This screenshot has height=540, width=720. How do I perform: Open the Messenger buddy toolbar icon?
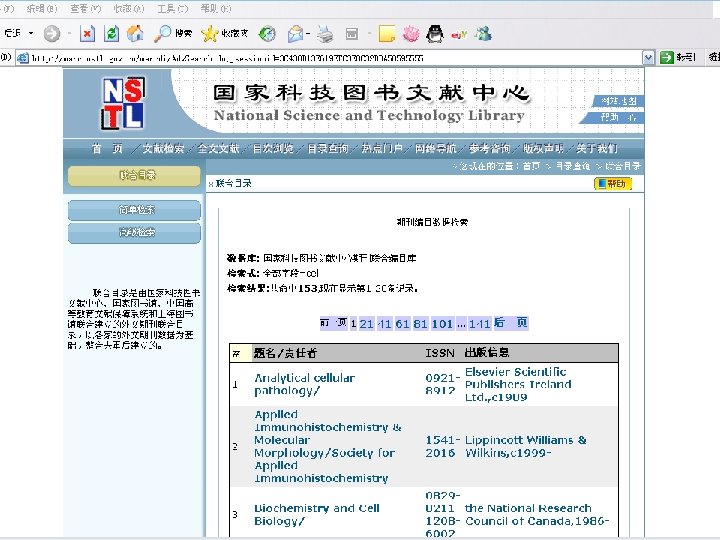pos(483,34)
